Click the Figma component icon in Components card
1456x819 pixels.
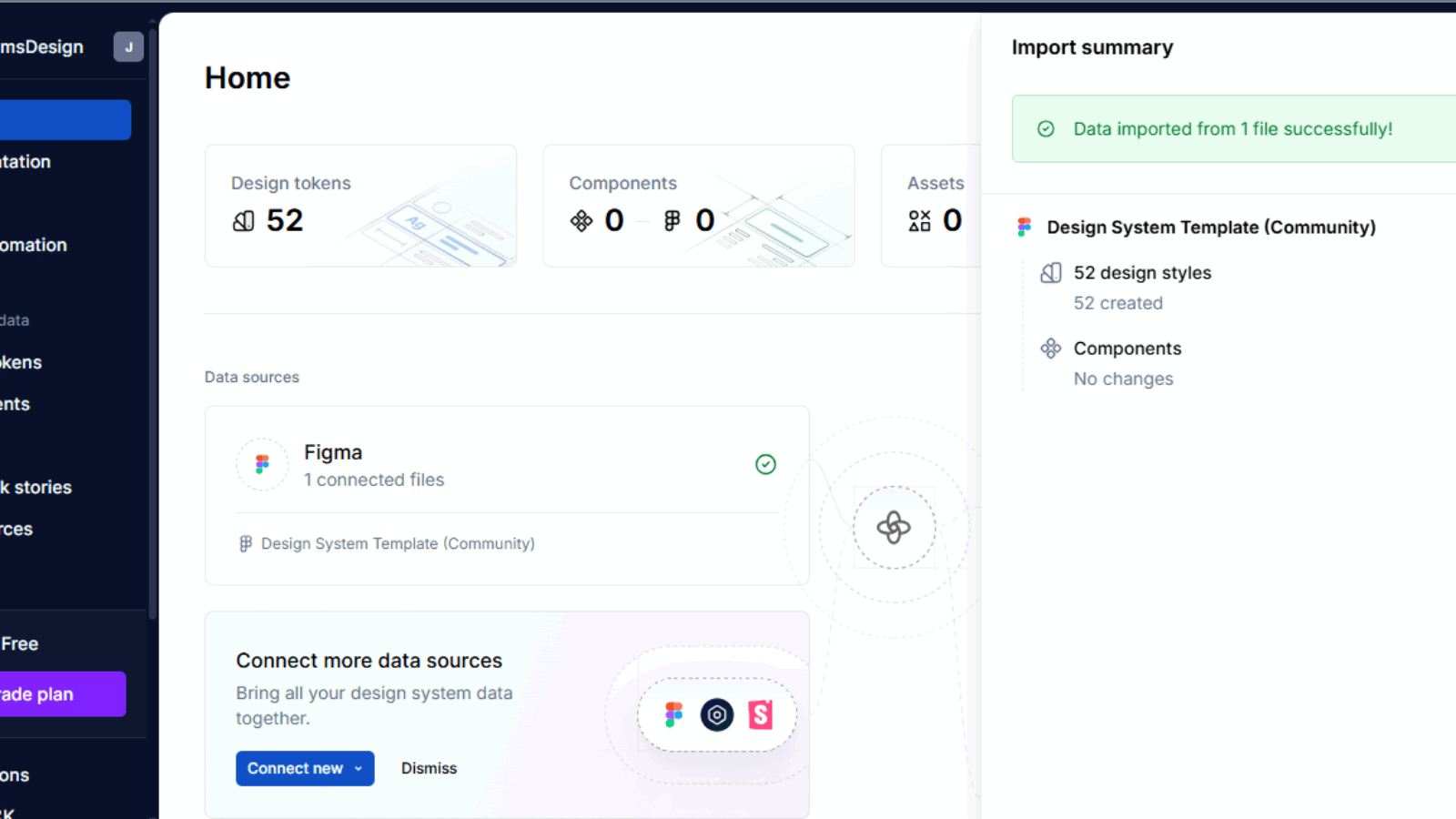pyautogui.click(x=672, y=221)
